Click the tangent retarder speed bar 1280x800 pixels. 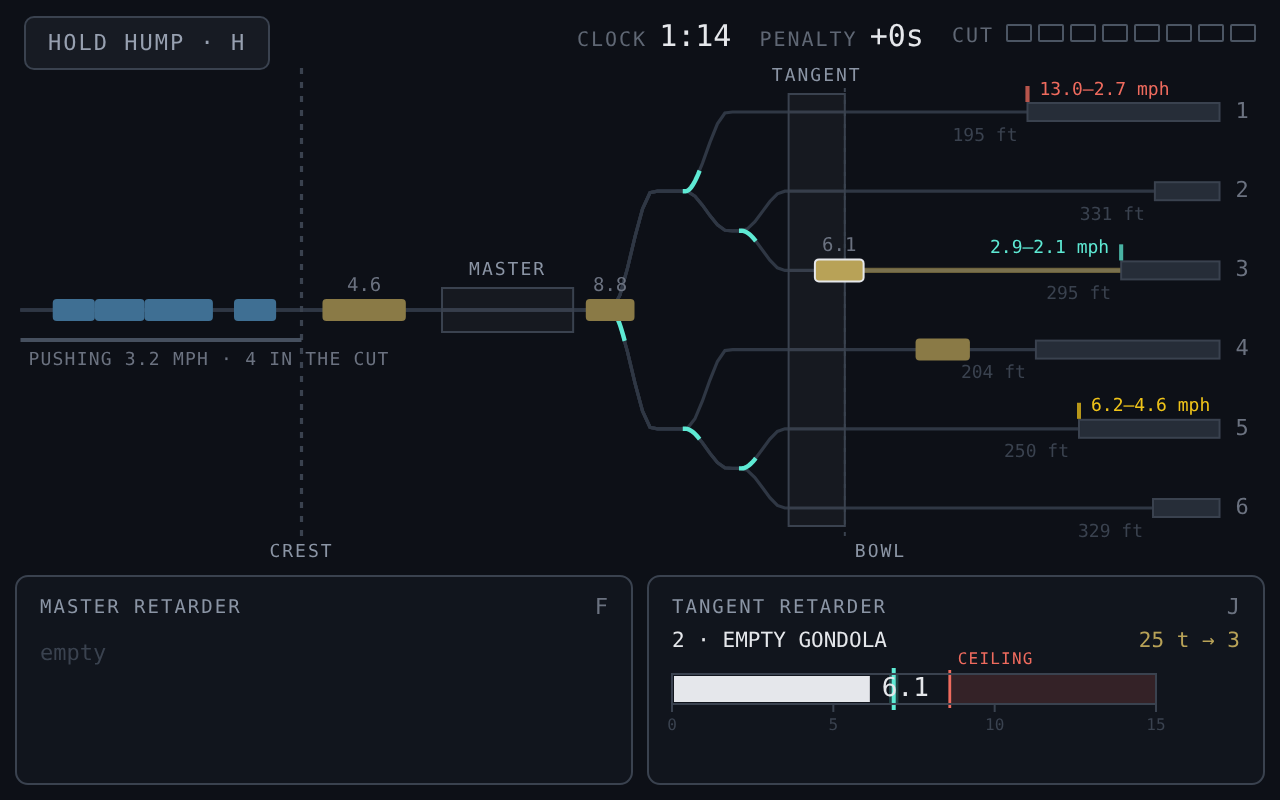(x=914, y=689)
